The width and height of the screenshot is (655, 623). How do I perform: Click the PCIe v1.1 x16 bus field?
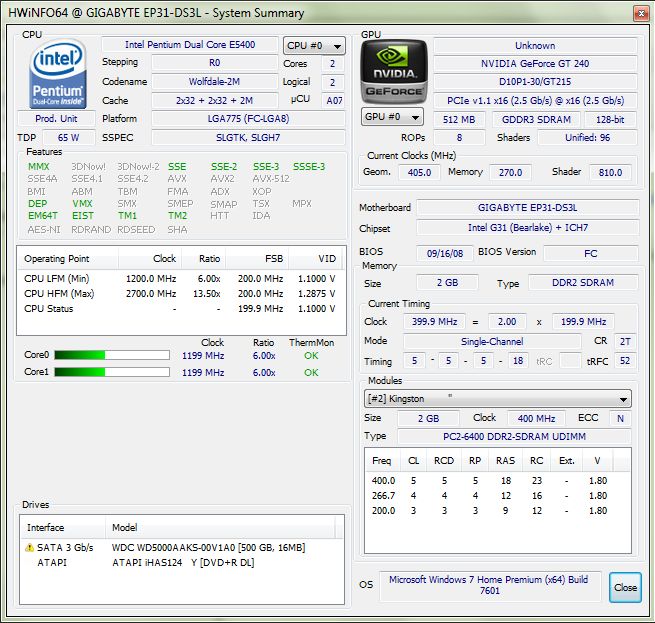point(535,101)
